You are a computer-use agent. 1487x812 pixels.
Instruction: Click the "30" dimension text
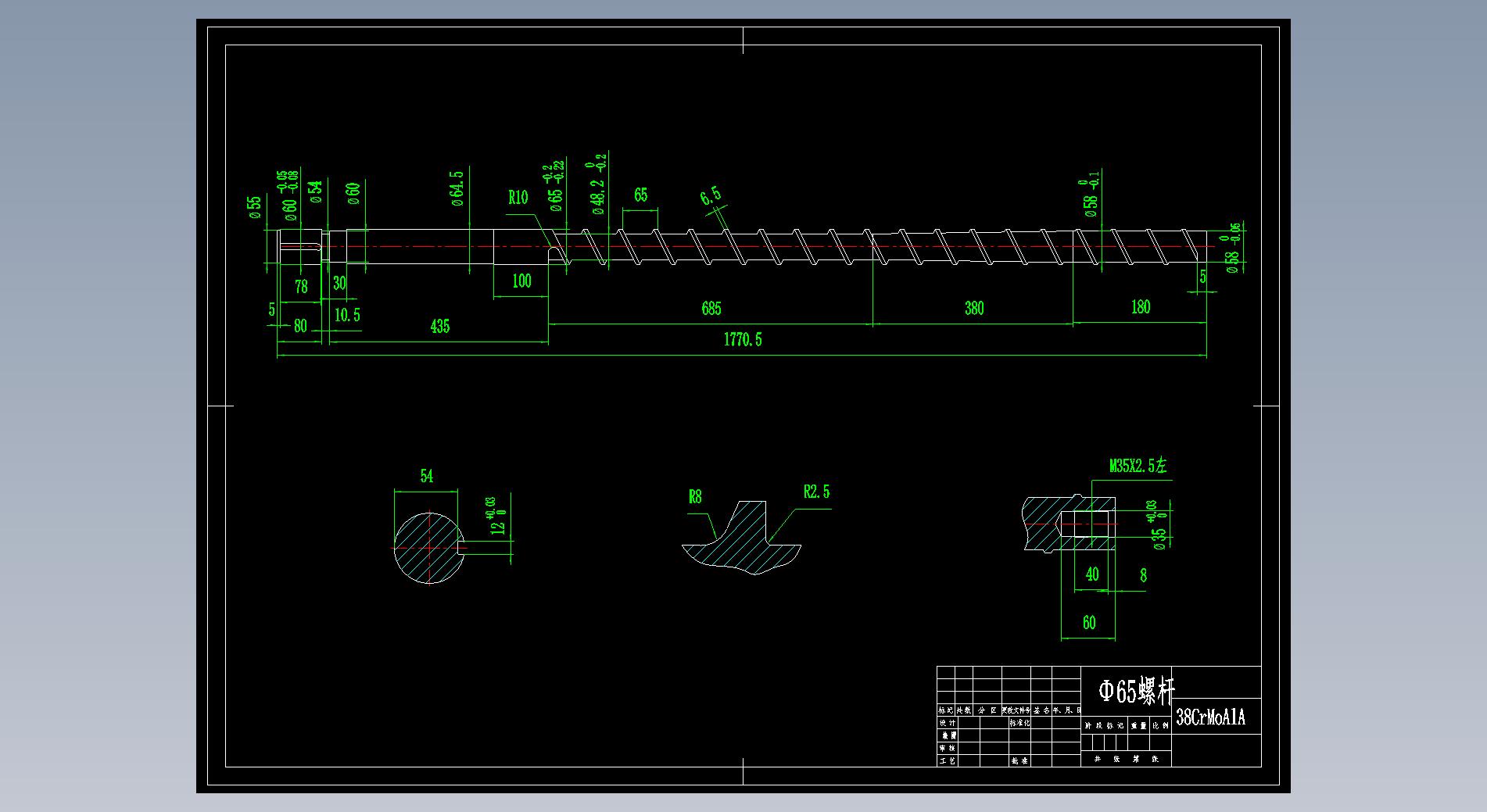[x=339, y=283]
